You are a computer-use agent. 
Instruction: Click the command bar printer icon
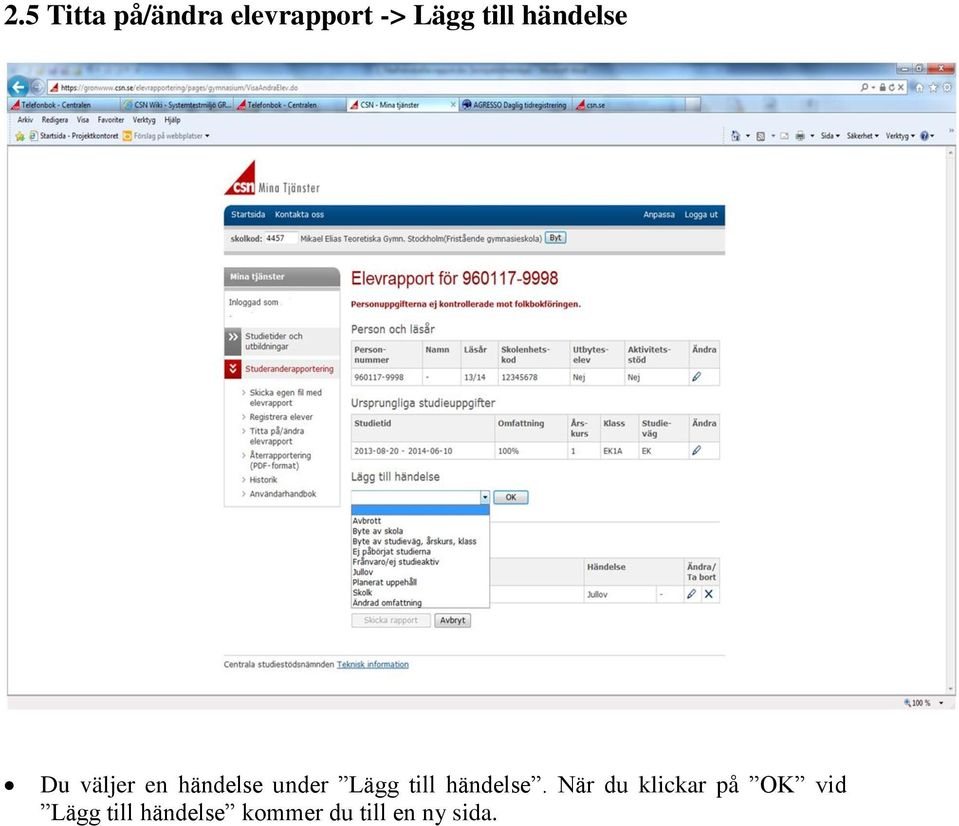tap(800, 136)
